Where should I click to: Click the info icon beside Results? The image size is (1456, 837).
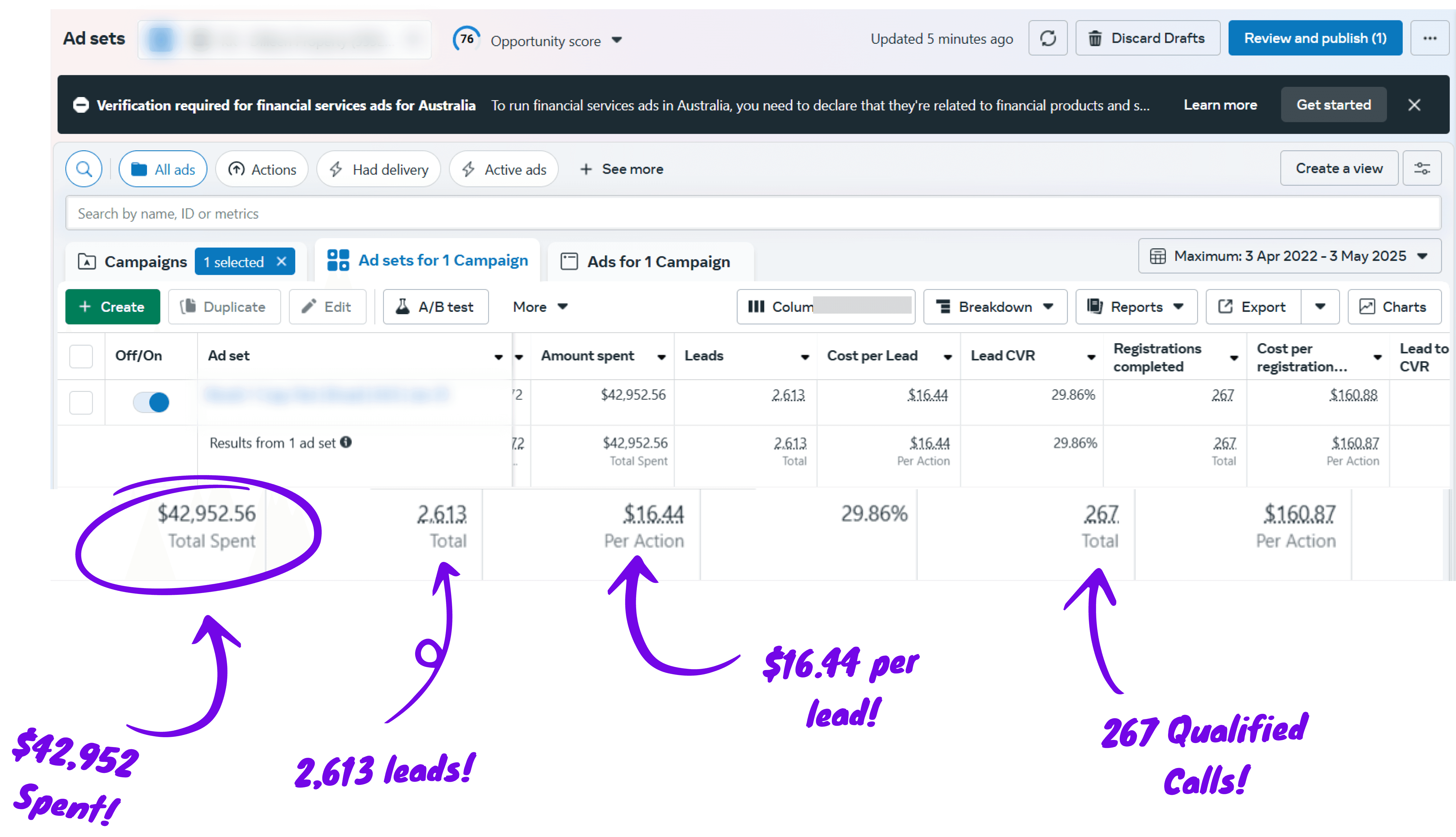(x=346, y=442)
